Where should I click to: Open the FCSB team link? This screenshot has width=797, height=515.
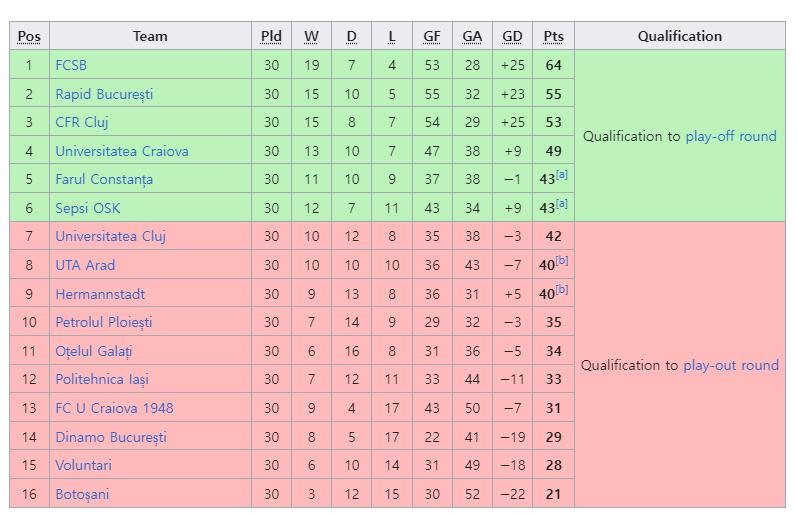[71, 65]
